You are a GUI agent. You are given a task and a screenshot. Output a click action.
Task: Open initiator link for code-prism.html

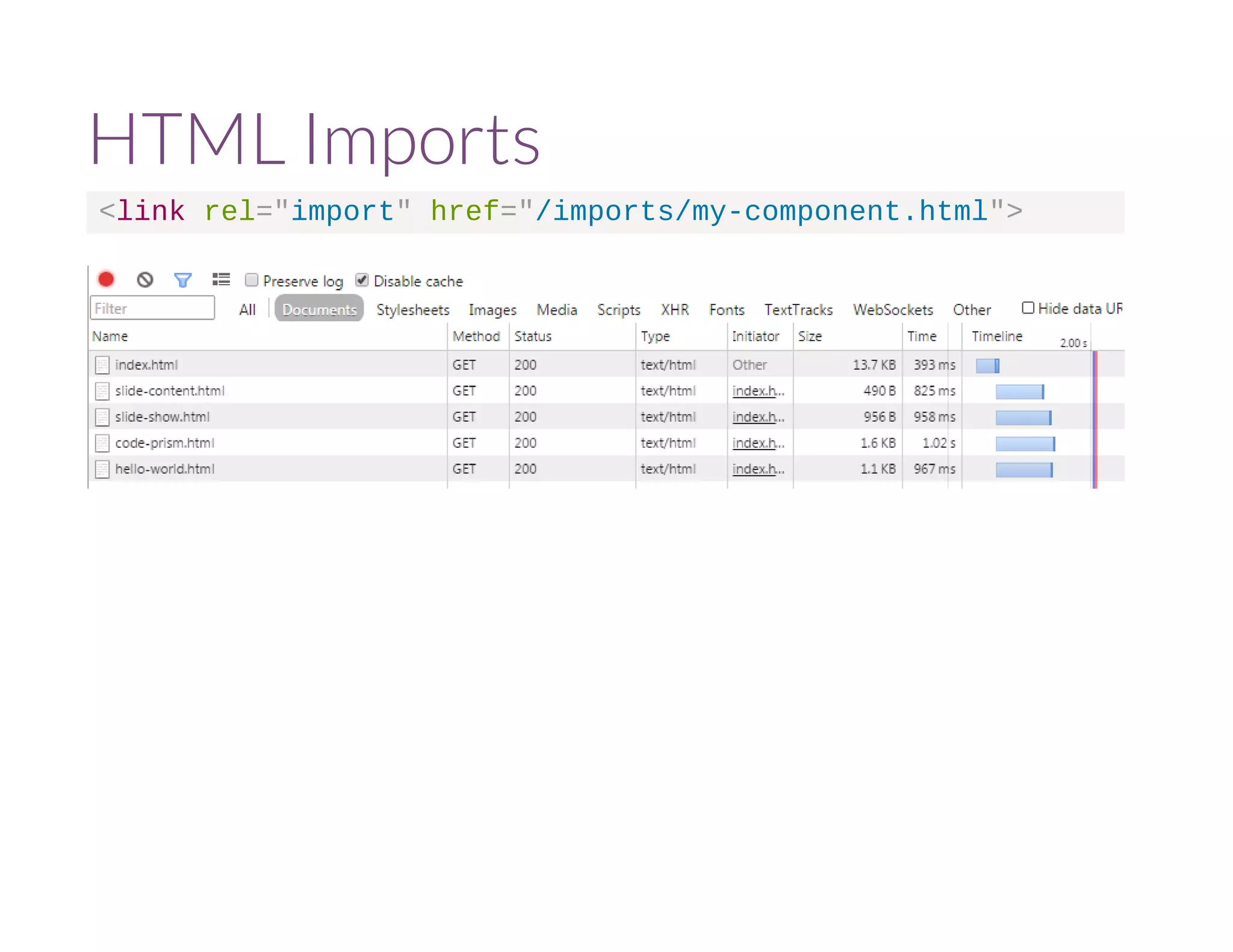pos(757,444)
